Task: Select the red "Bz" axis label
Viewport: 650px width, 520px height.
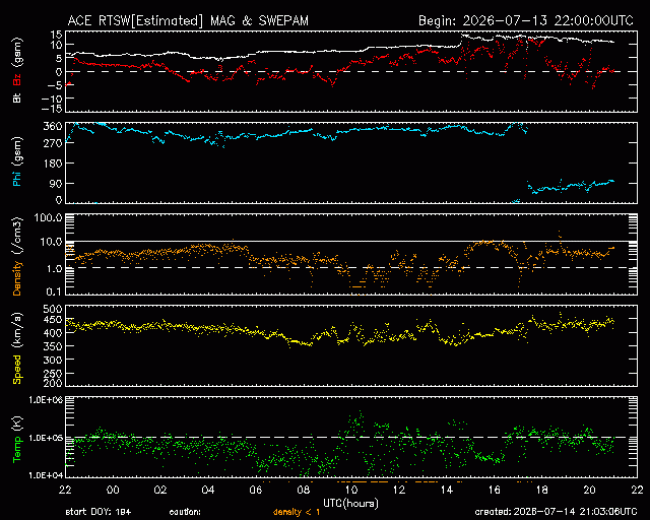Action: point(17,80)
